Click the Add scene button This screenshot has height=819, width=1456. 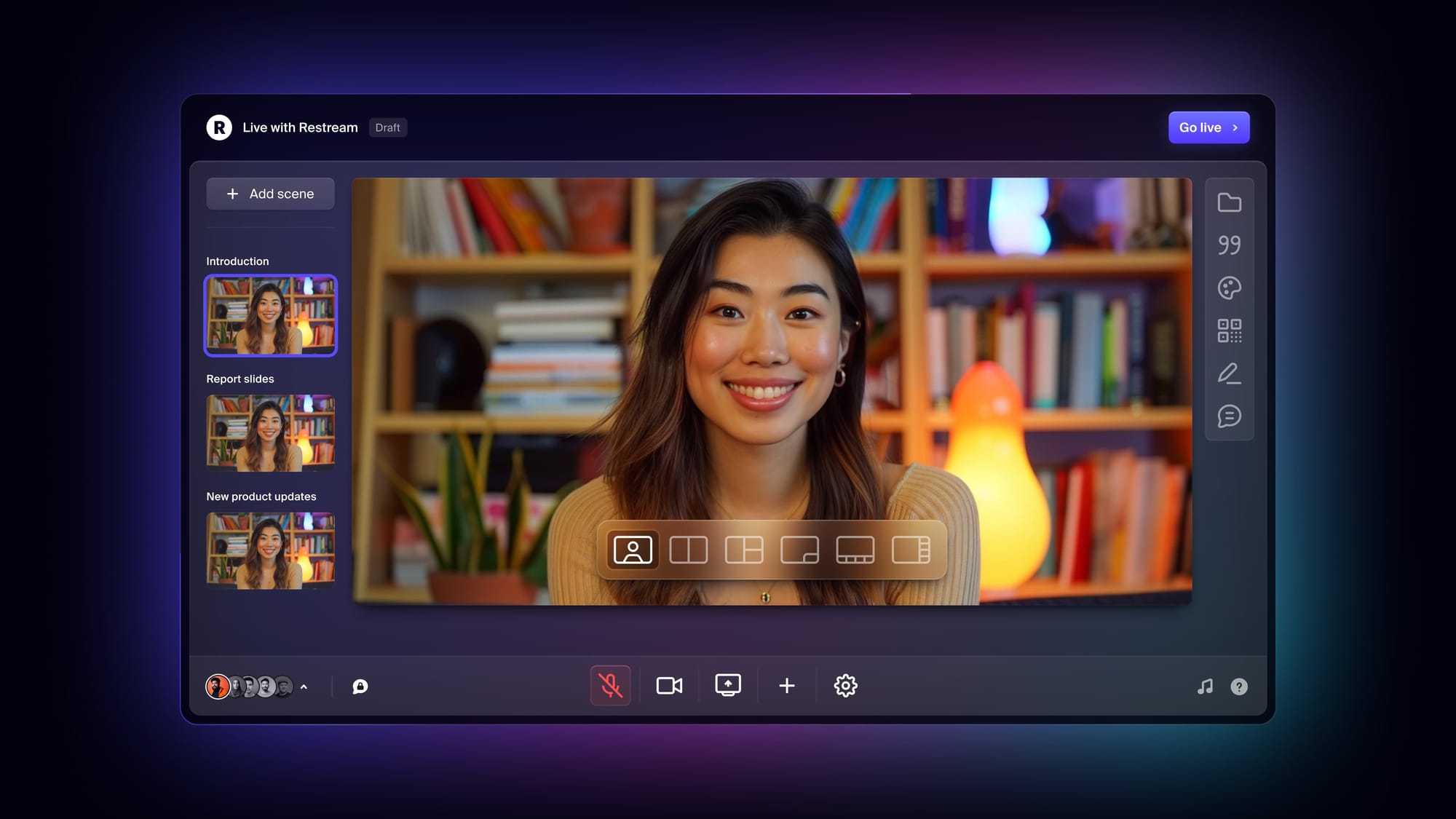coord(270,194)
